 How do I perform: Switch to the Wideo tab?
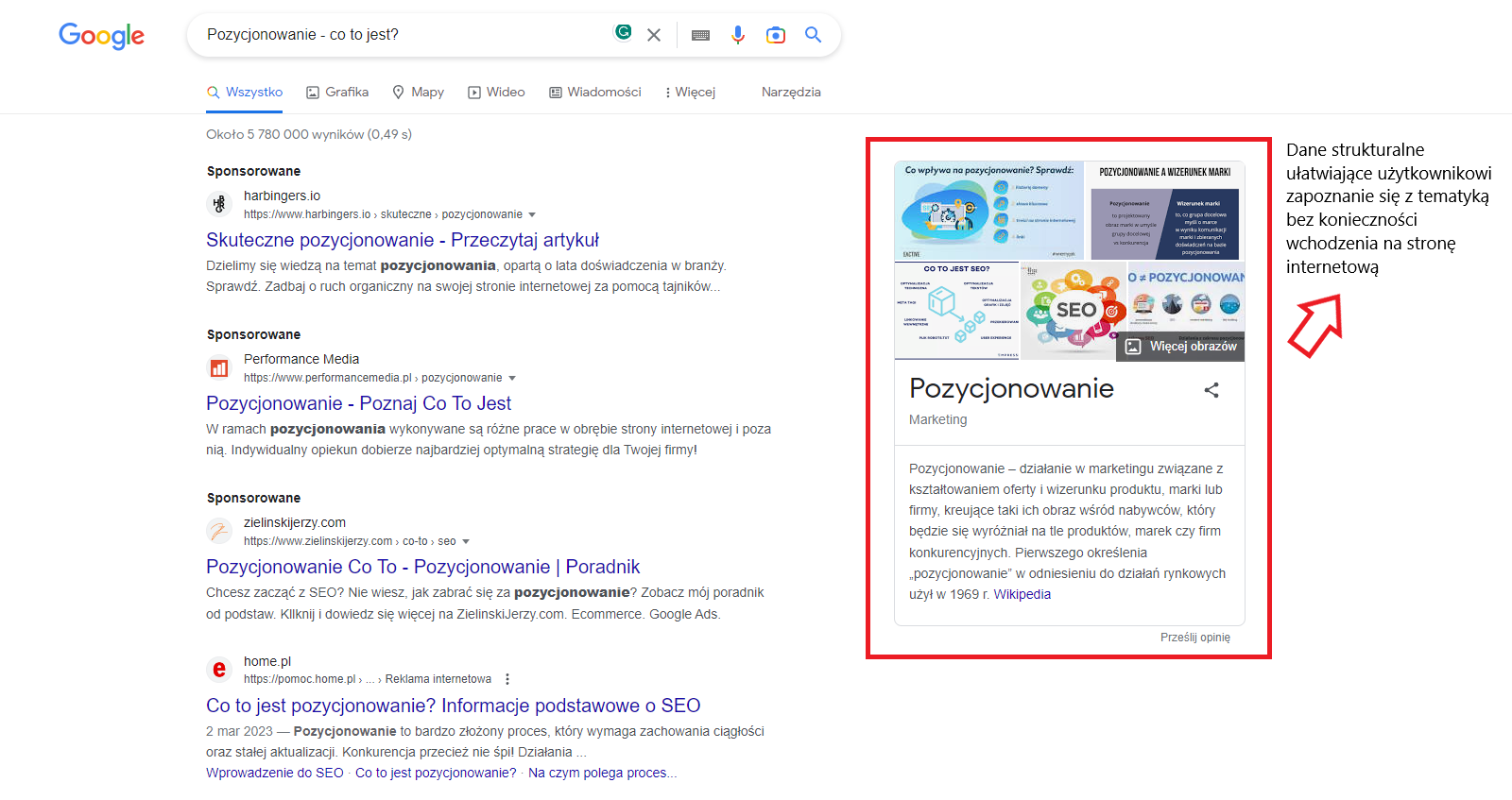coord(496,93)
